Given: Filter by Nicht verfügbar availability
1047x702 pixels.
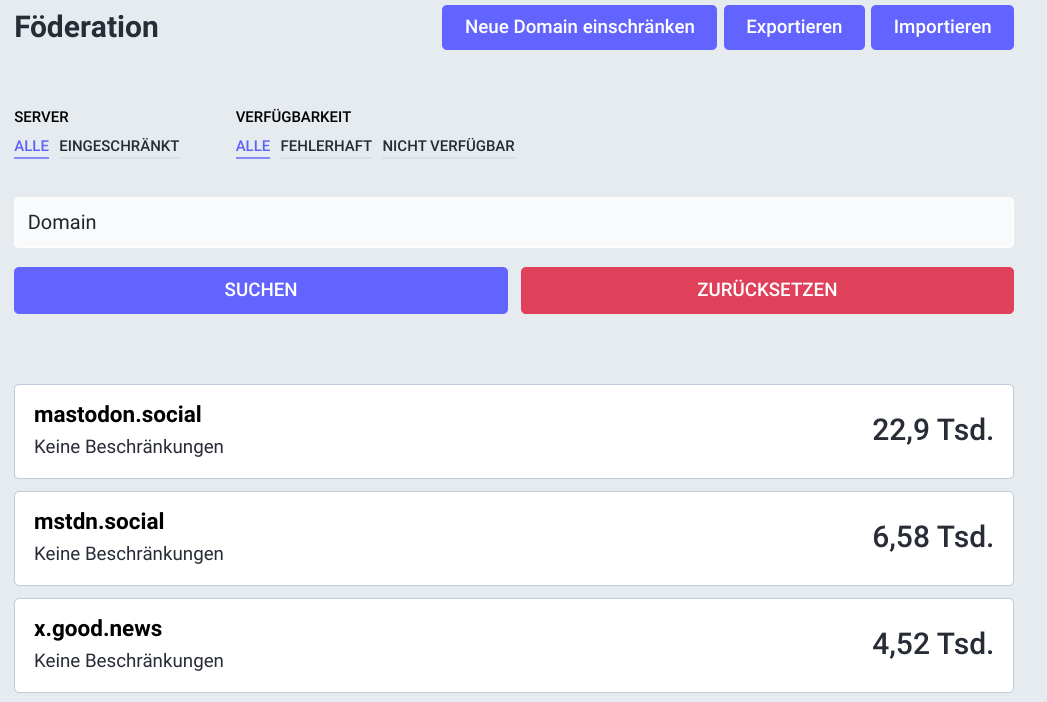Looking at the screenshot, I should coord(448,146).
